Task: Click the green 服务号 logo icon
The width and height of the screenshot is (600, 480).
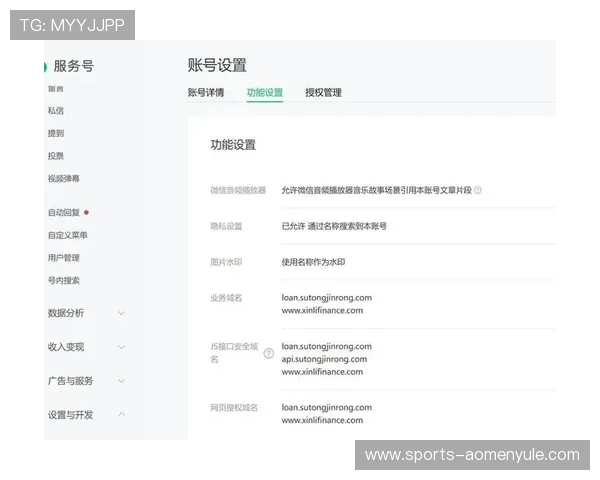Action: click(45, 67)
